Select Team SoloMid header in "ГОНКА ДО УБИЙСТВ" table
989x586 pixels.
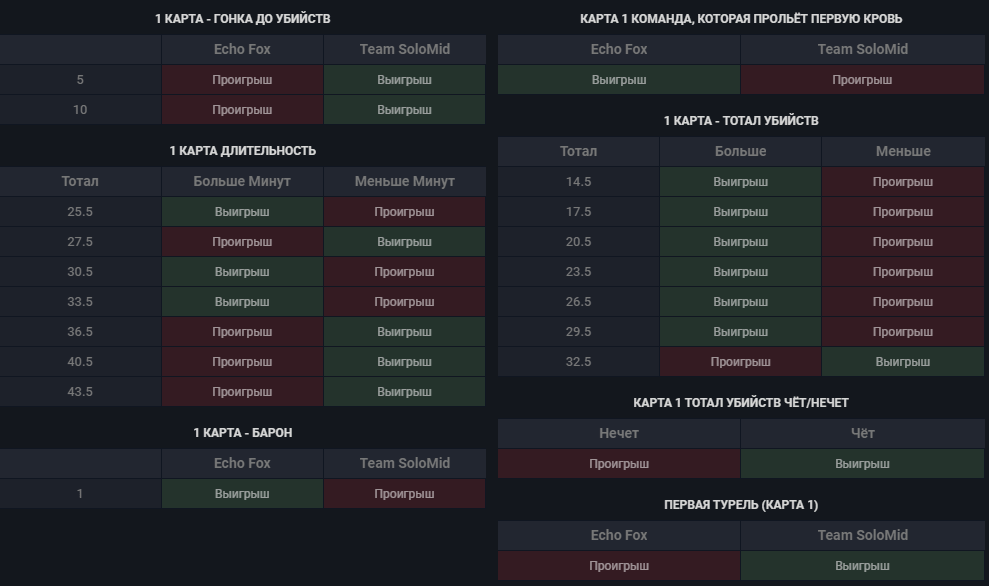point(404,49)
